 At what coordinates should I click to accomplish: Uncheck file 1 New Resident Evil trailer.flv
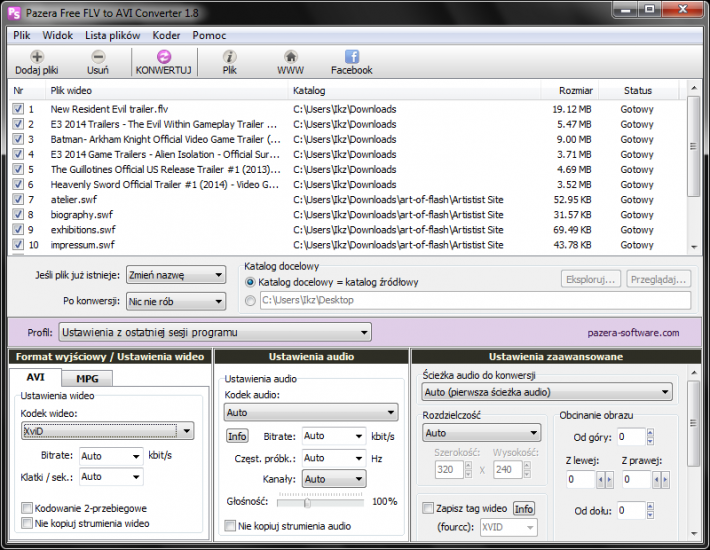click(18, 109)
